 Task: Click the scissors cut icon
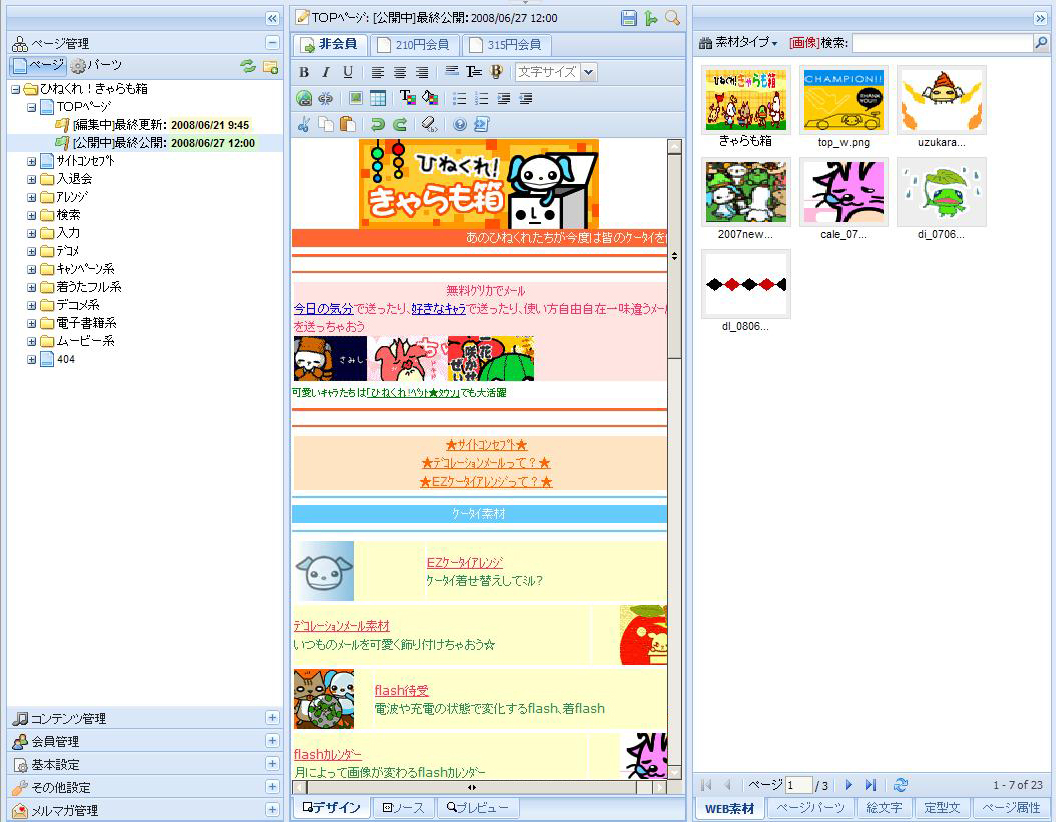pyautogui.click(x=304, y=124)
